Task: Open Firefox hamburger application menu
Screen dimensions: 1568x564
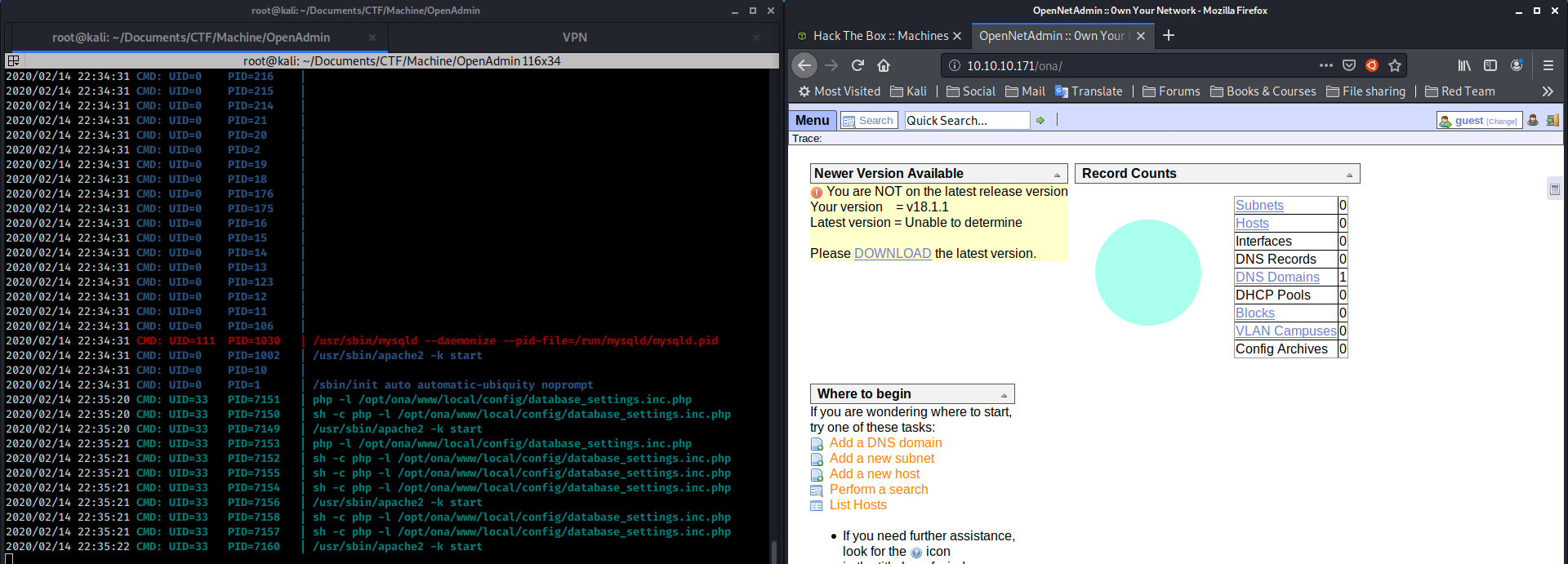Action: click(x=1548, y=65)
